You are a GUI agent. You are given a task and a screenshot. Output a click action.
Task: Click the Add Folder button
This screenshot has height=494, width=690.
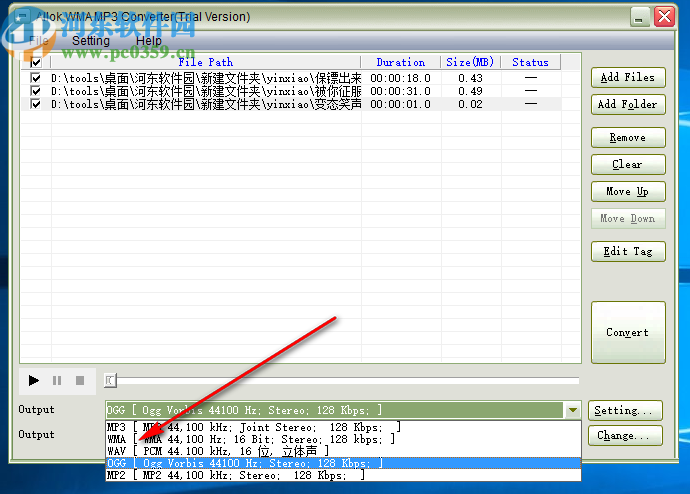point(628,105)
